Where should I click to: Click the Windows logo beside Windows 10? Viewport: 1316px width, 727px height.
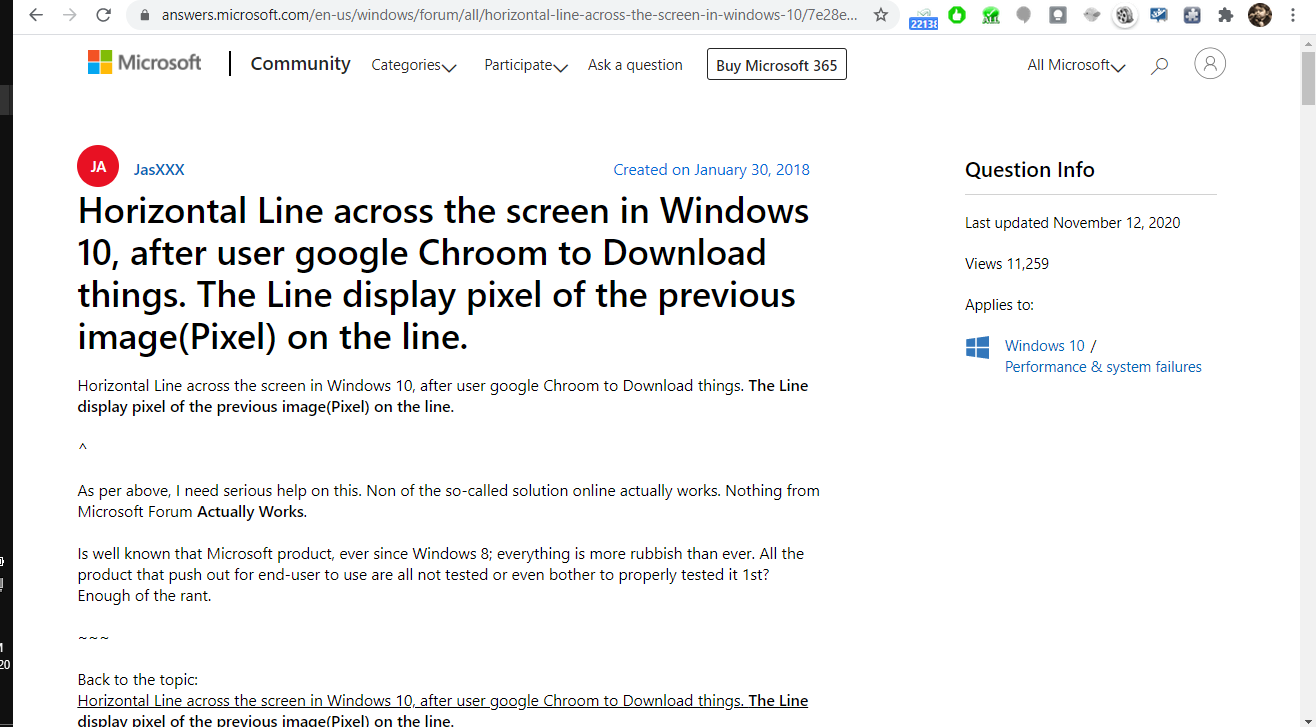pyautogui.click(x=977, y=347)
